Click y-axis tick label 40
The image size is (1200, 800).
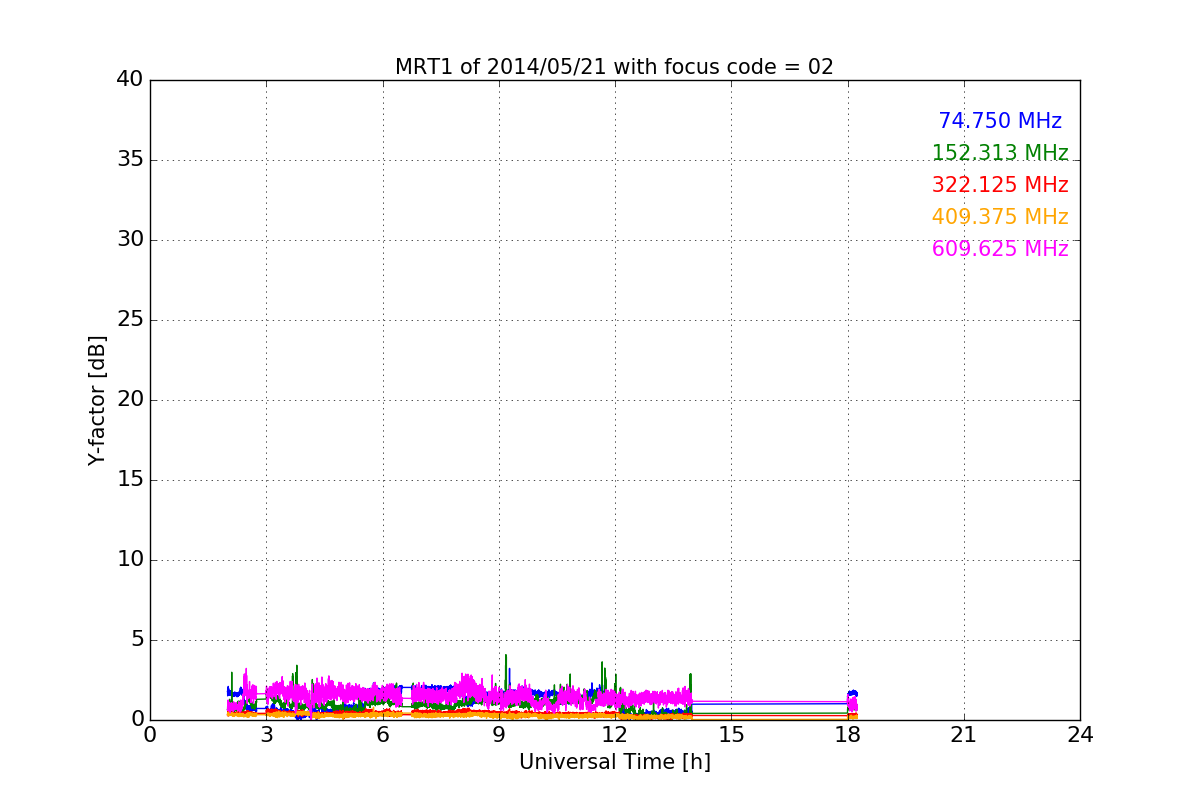(x=130, y=80)
